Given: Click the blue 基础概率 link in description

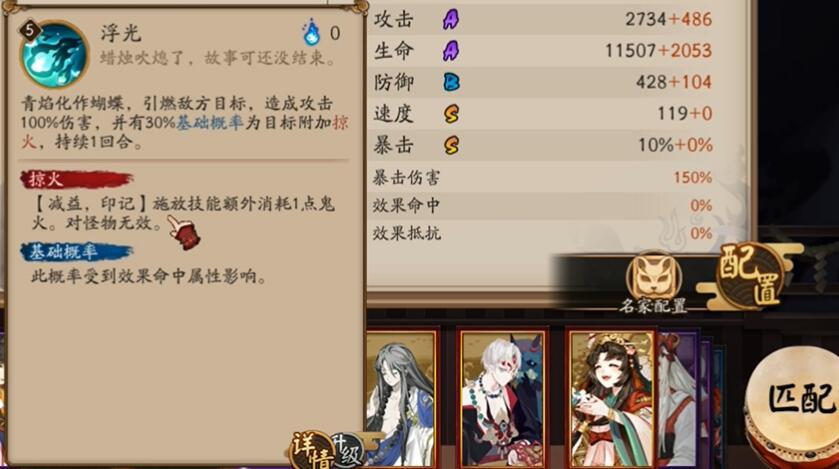Looking at the screenshot, I should click(x=210, y=122).
